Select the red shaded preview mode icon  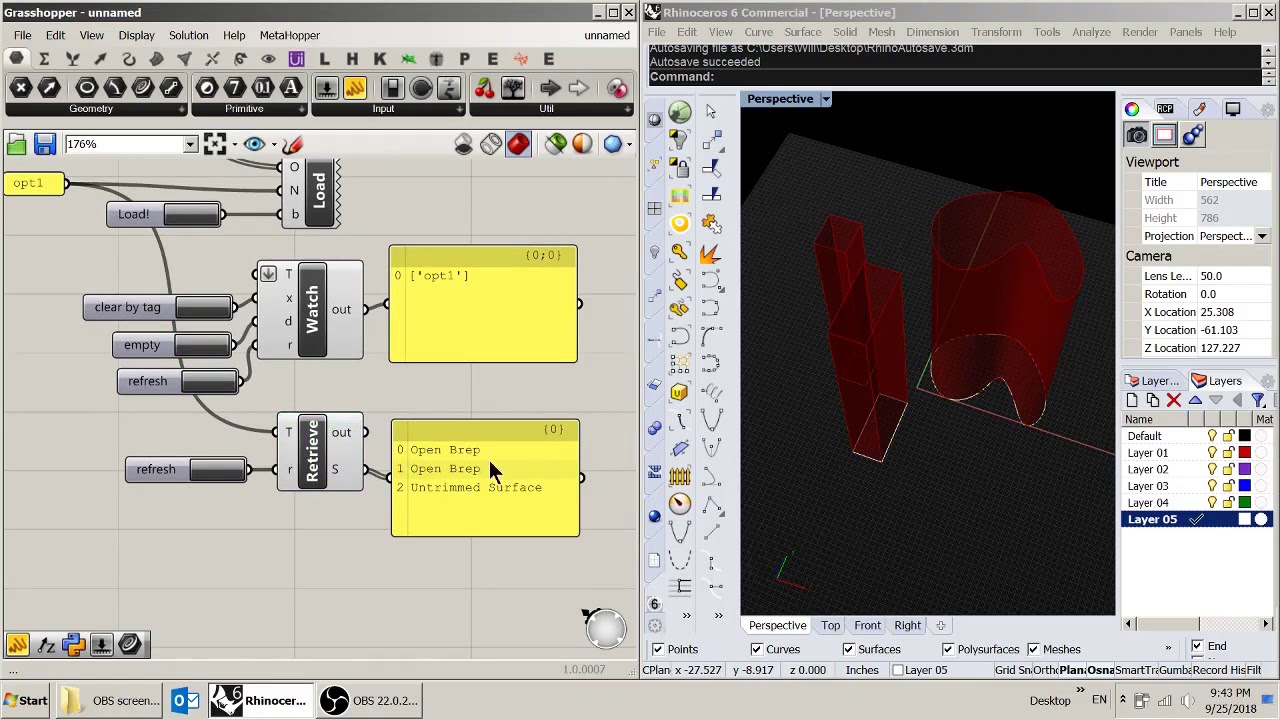pos(518,144)
